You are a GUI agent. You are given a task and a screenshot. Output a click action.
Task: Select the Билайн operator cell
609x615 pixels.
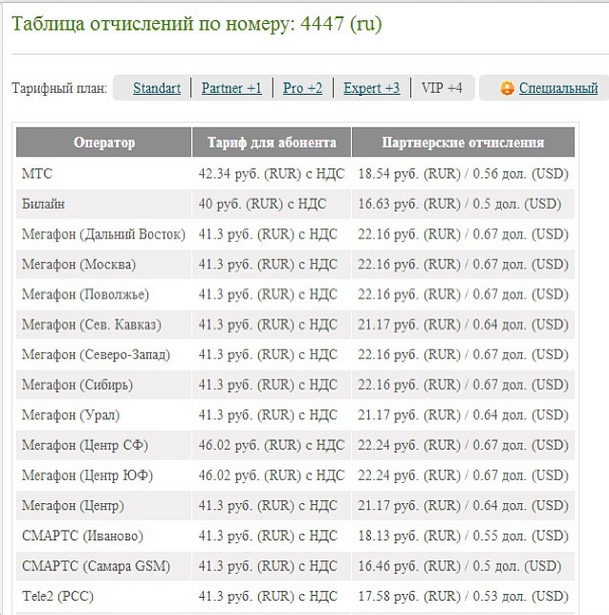click(104, 204)
